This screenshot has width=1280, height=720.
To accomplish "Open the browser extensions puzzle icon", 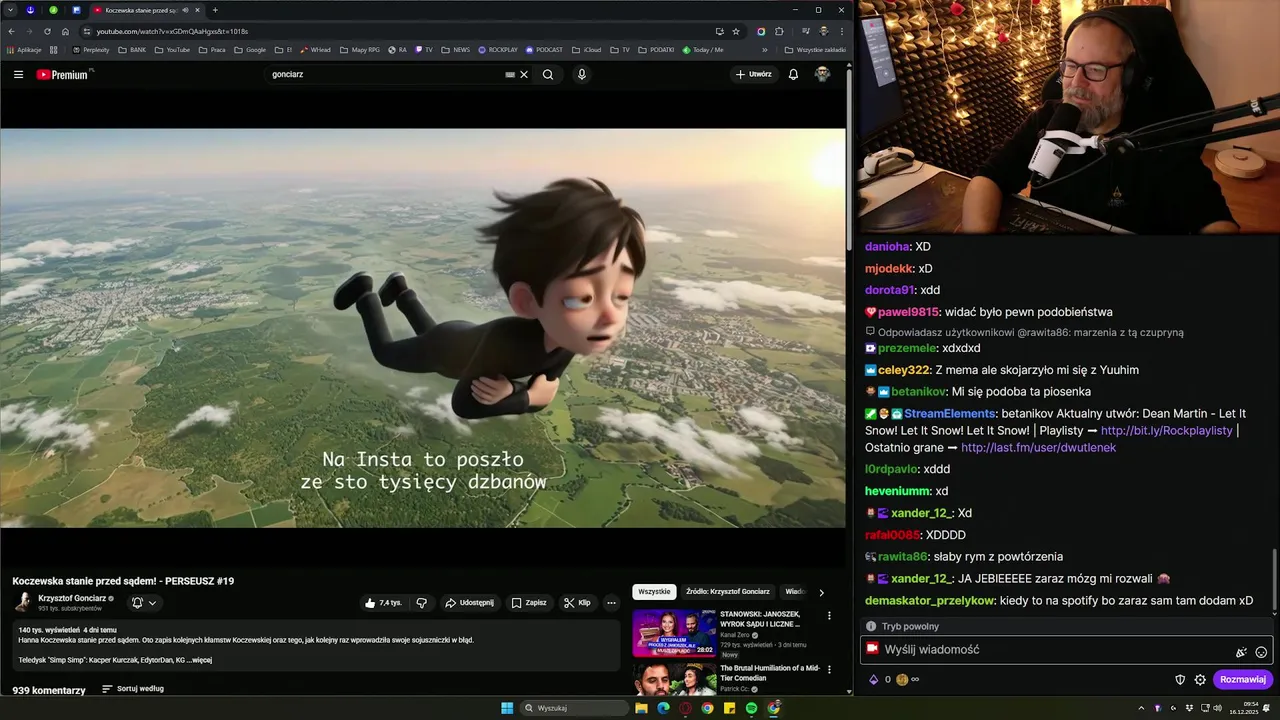I will 779,31.
